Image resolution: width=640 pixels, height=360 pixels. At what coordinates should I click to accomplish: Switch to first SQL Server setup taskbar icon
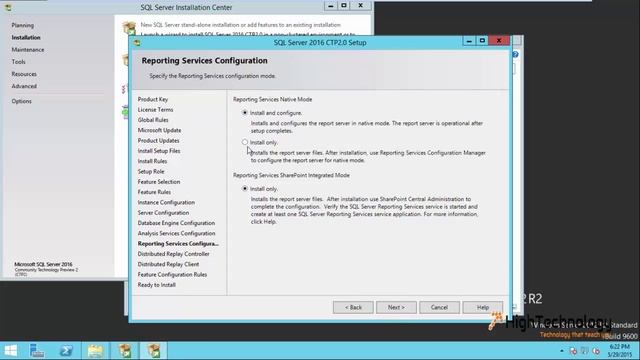[x=125, y=351]
